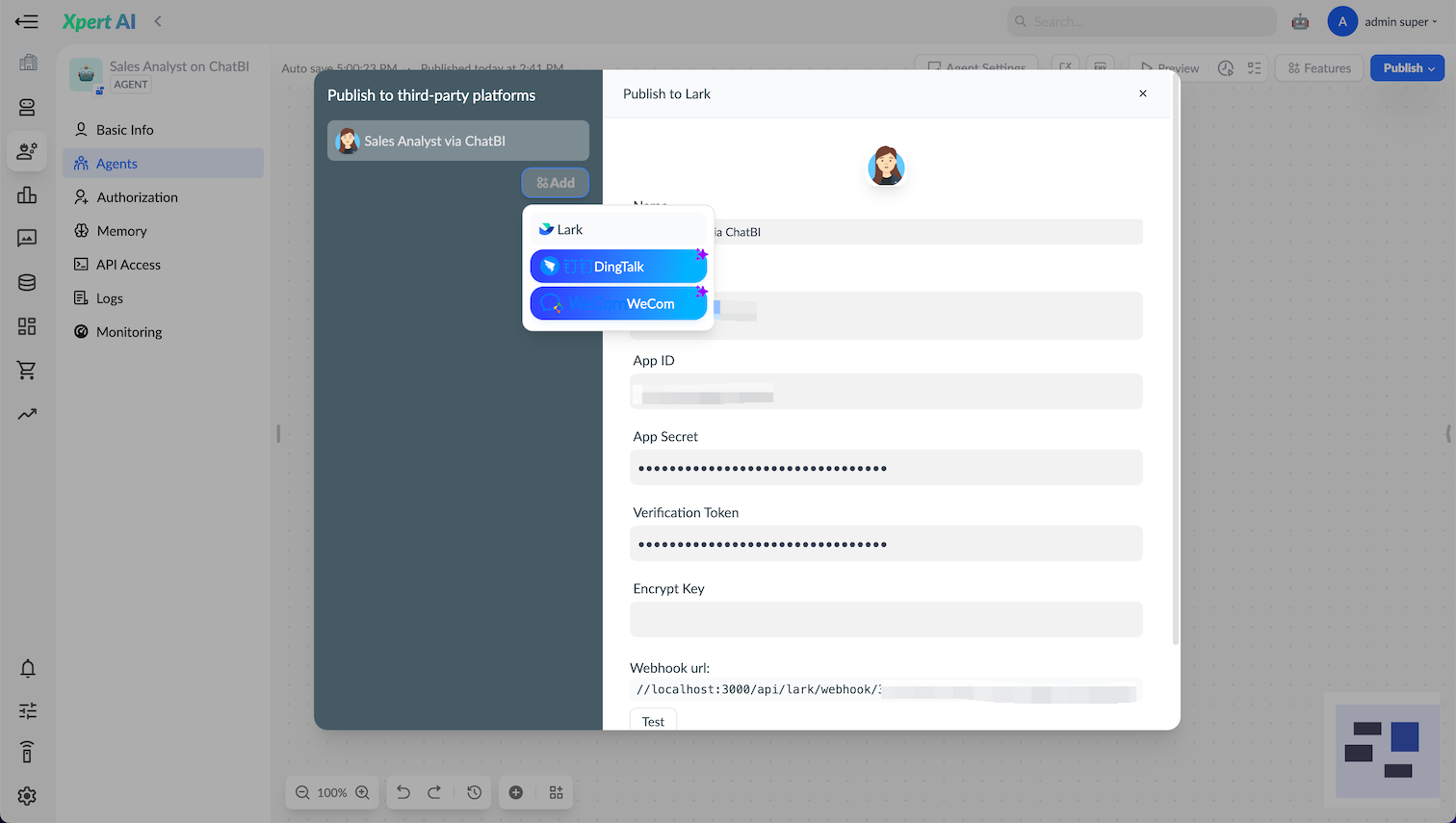The height and width of the screenshot is (823, 1456).
Task: Open the shopping cart sidebar icon
Action: [27, 370]
